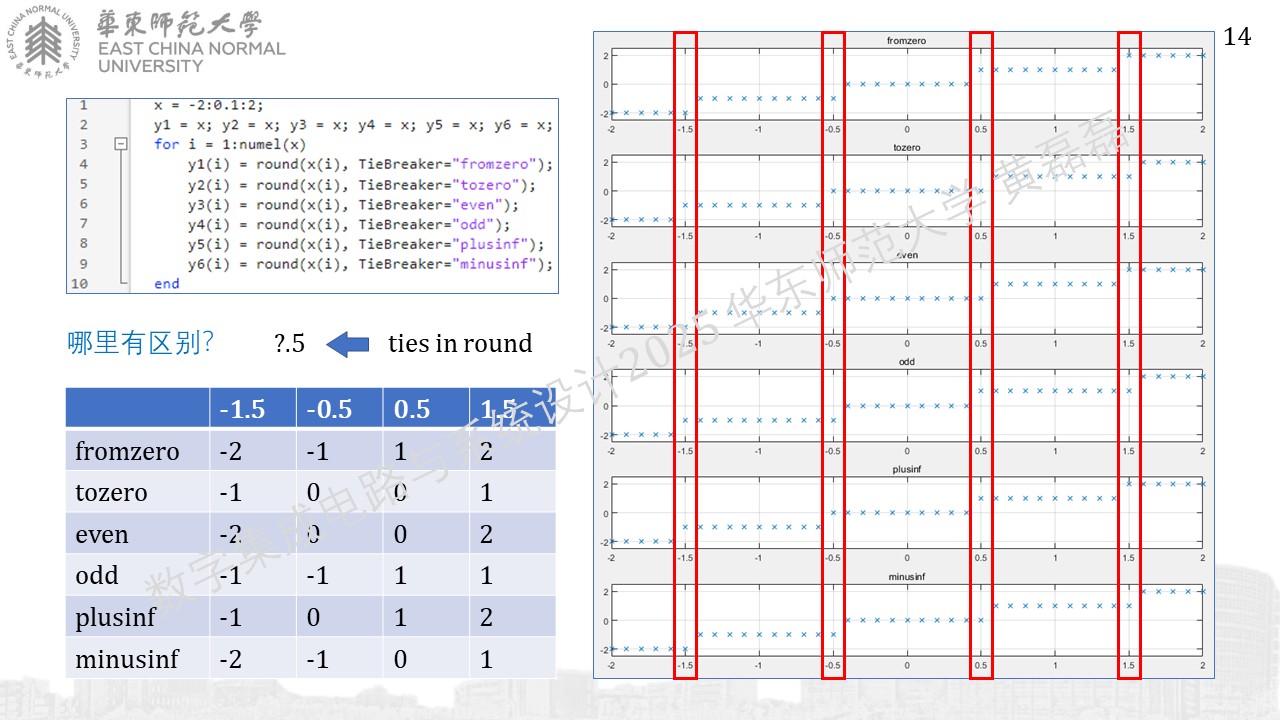Screen dimensions: 1280x720
Task: Select code line with TieBreaker="even"
Action: [x=353, y=204]
